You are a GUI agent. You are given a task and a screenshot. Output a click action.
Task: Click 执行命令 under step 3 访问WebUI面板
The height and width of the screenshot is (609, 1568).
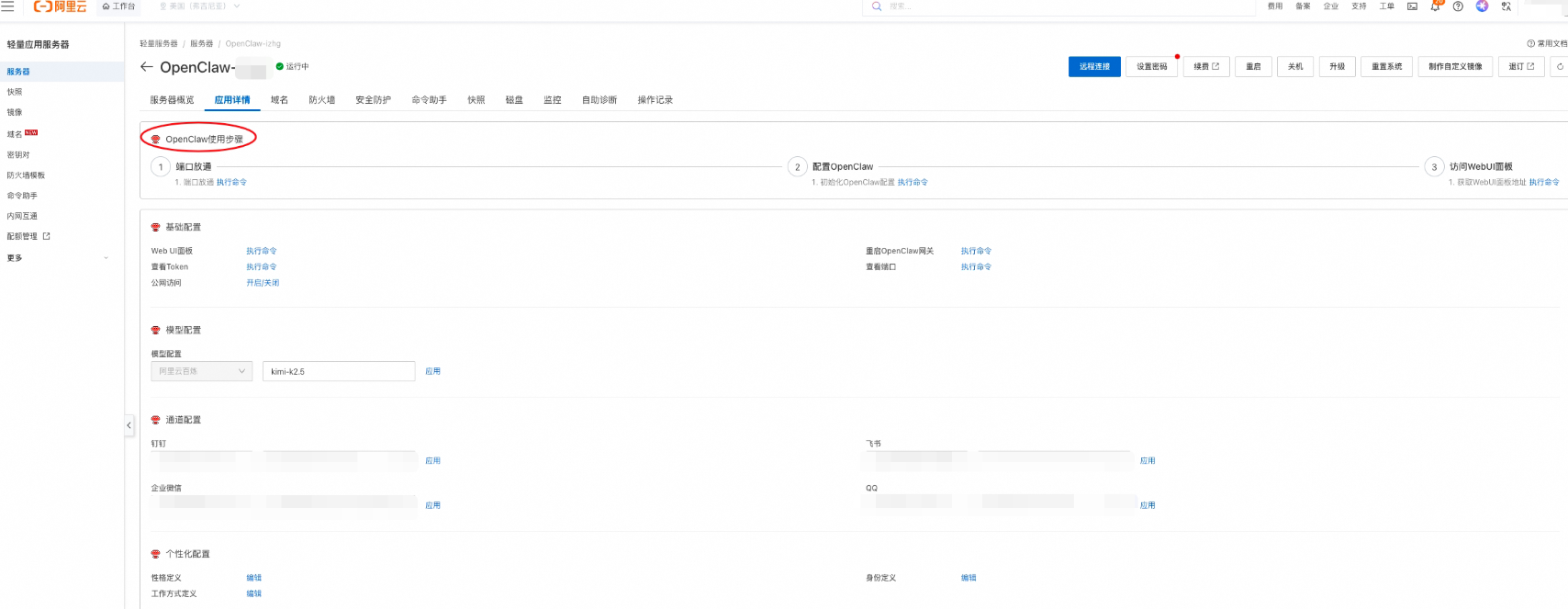pos(1544,182)
